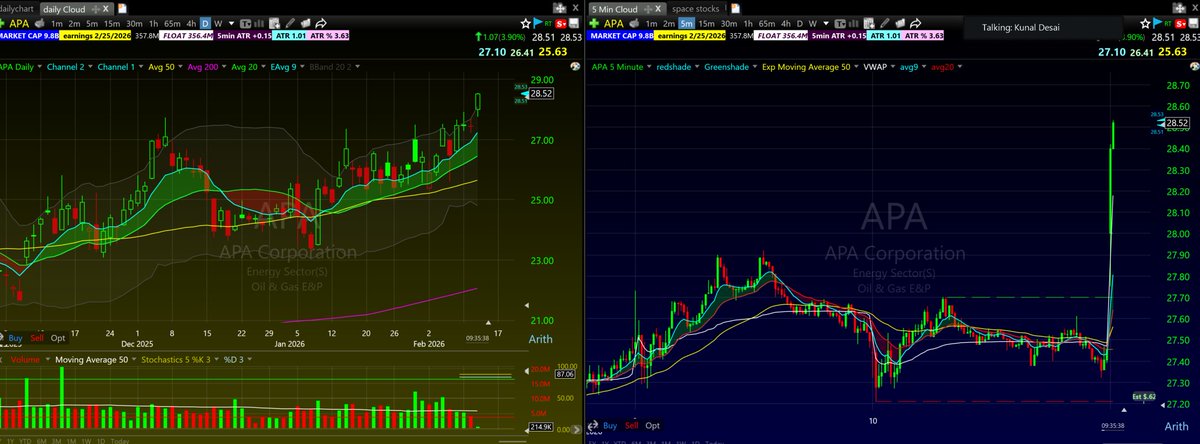Click eraser icon on left chart toolbar
This screenshot has height=444, width=1200.
tap(305, 24)
